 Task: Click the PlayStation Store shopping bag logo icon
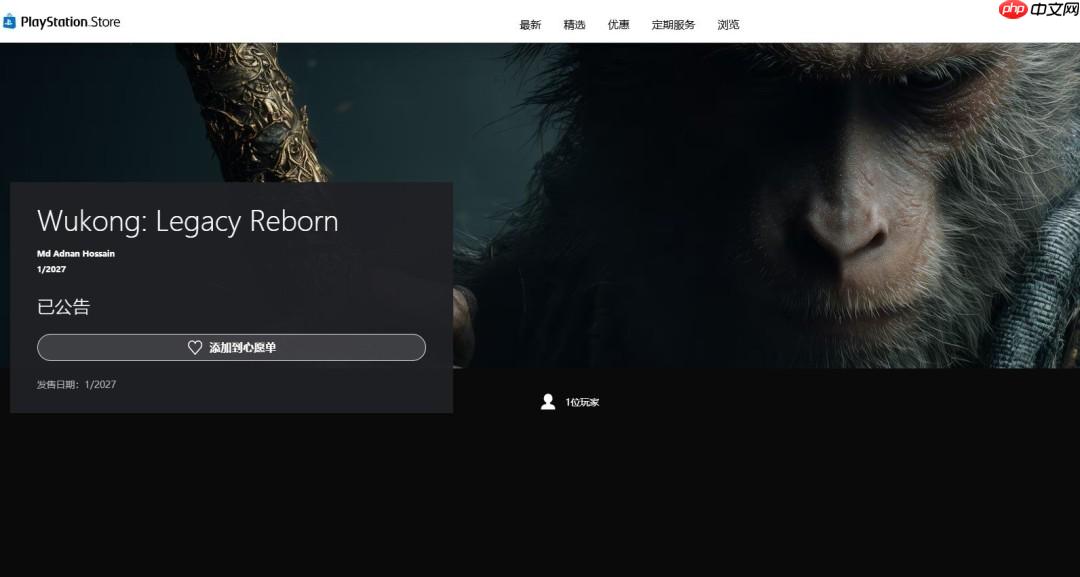[9, 22]
